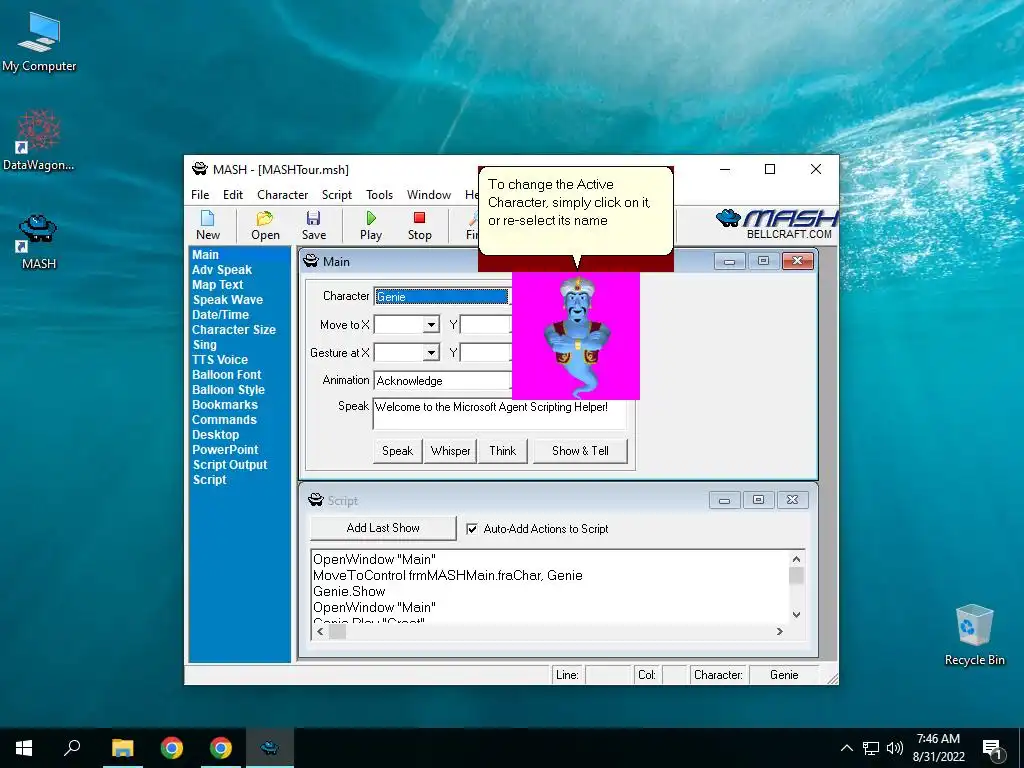Open the Tools menu
This screenshot has width=1024, height=768.
pyautogui.click(x=379, y=195)
